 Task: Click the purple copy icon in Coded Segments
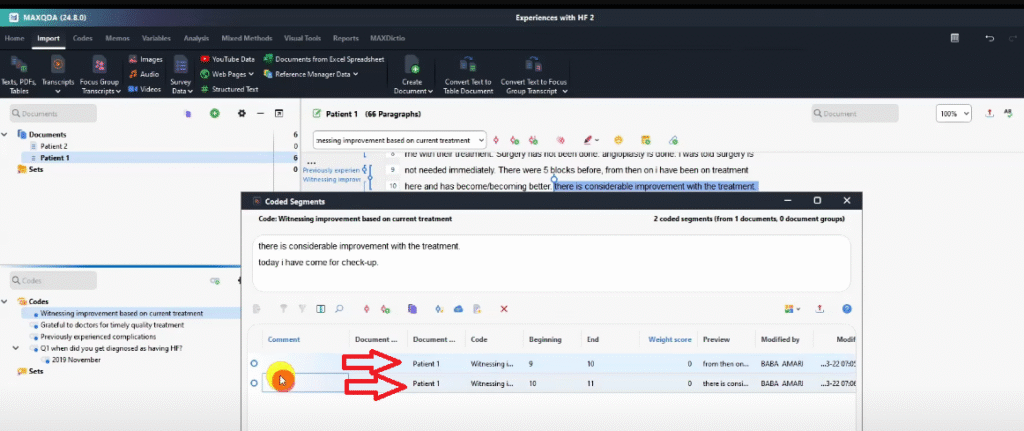click(x=412, y=309)
